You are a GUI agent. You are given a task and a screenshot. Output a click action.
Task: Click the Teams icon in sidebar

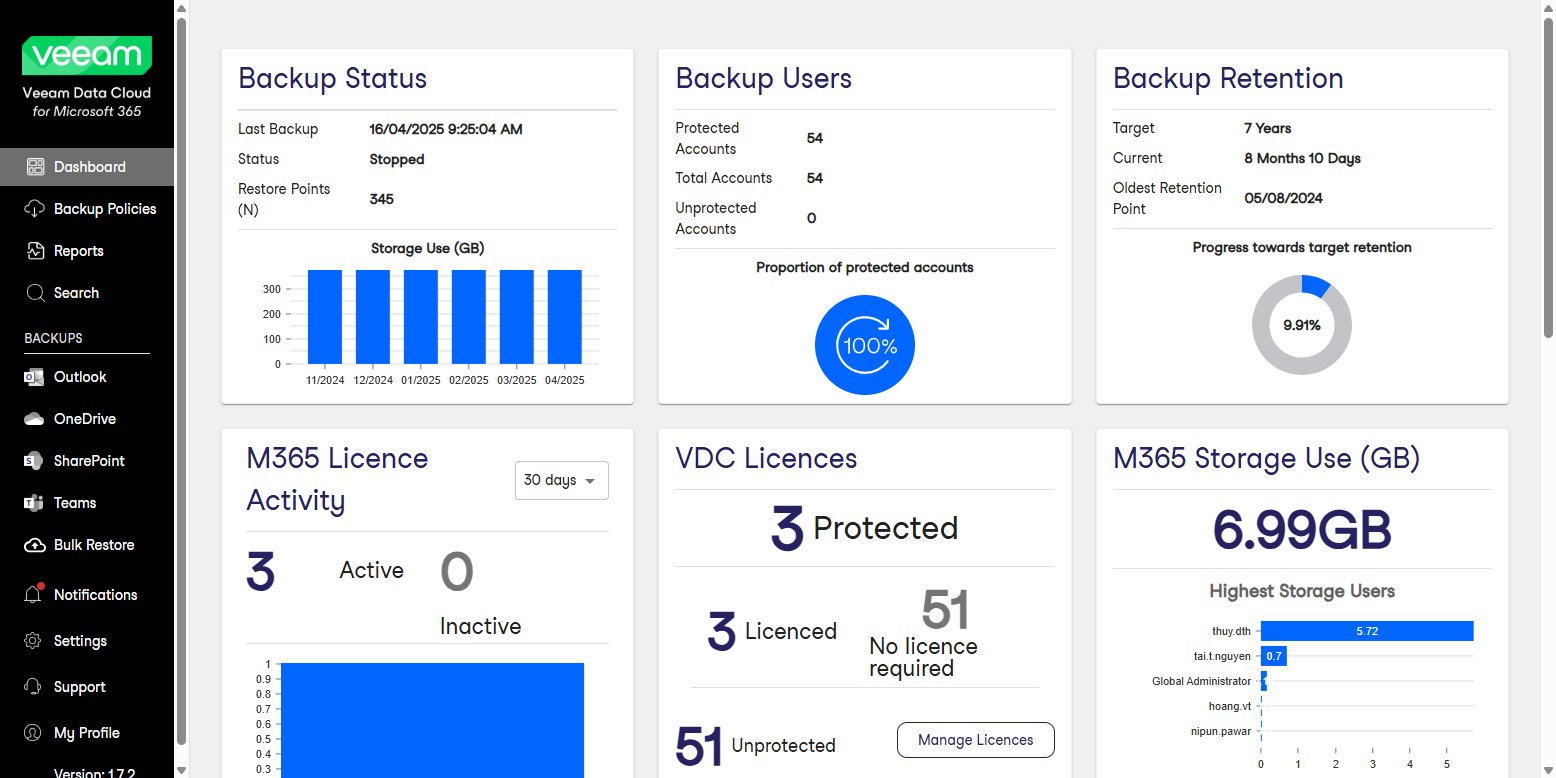[36, 503]
